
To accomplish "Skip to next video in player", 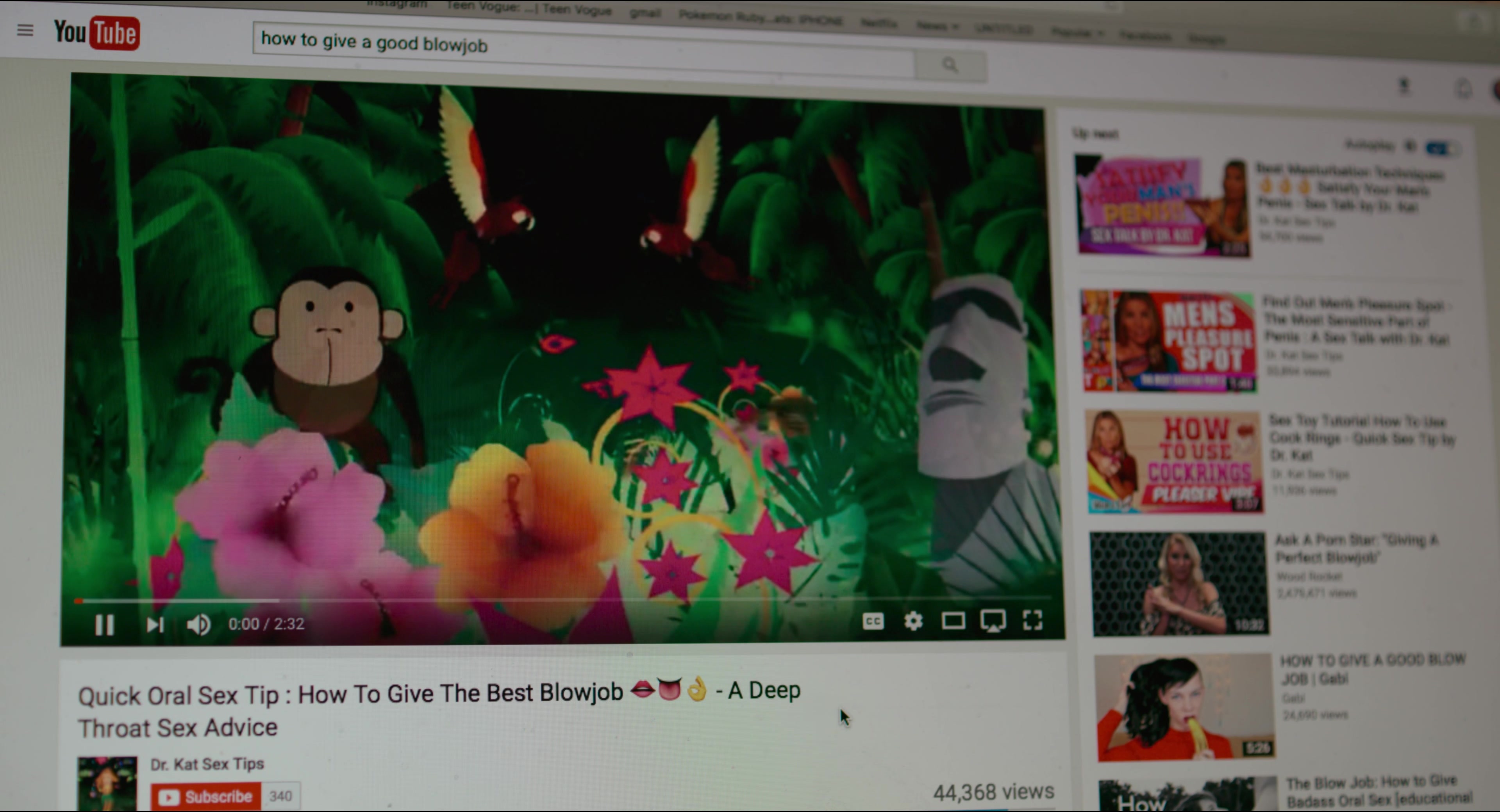I will [x=155, y=625].
